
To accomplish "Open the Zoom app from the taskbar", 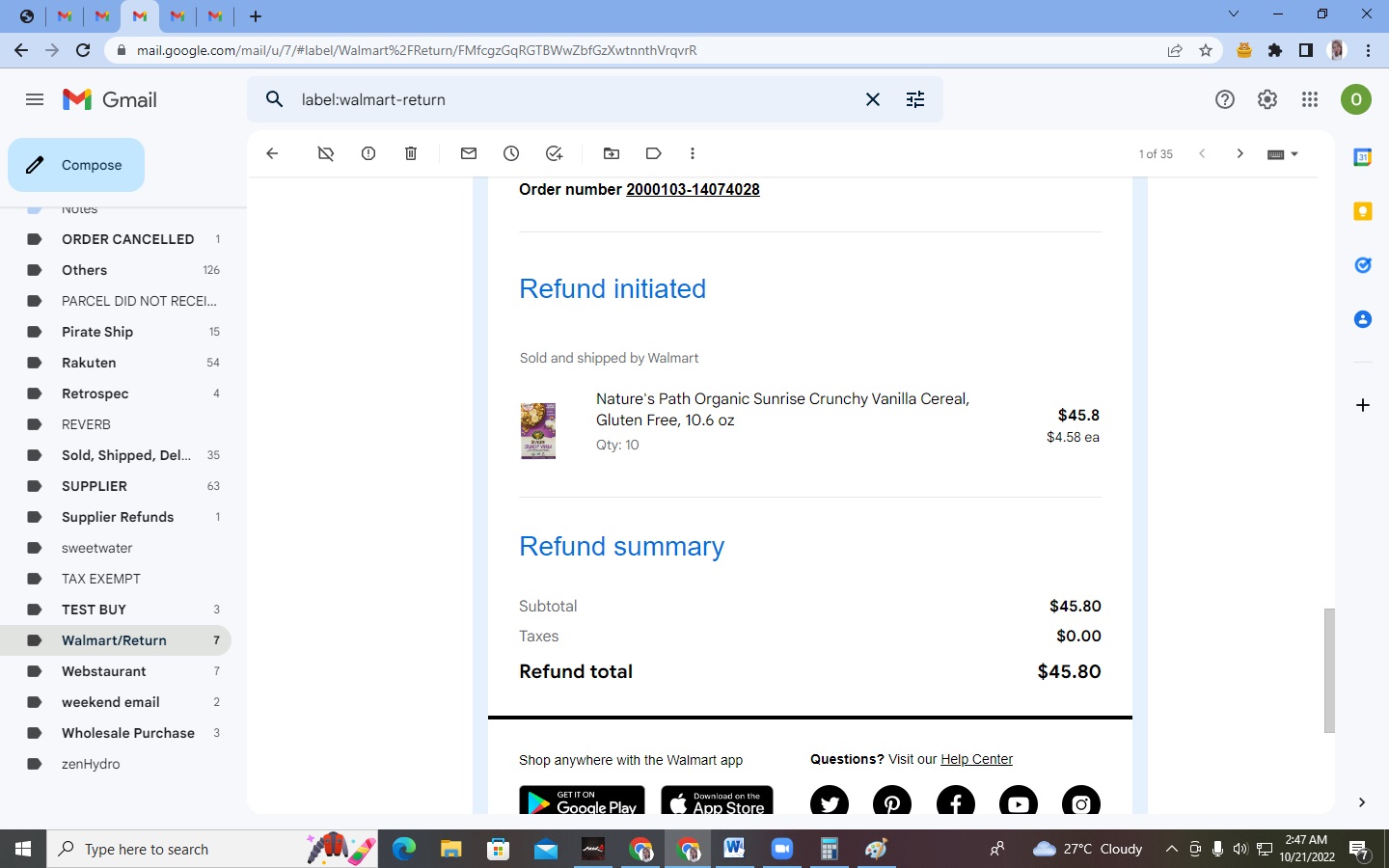I will coord(782,849).
